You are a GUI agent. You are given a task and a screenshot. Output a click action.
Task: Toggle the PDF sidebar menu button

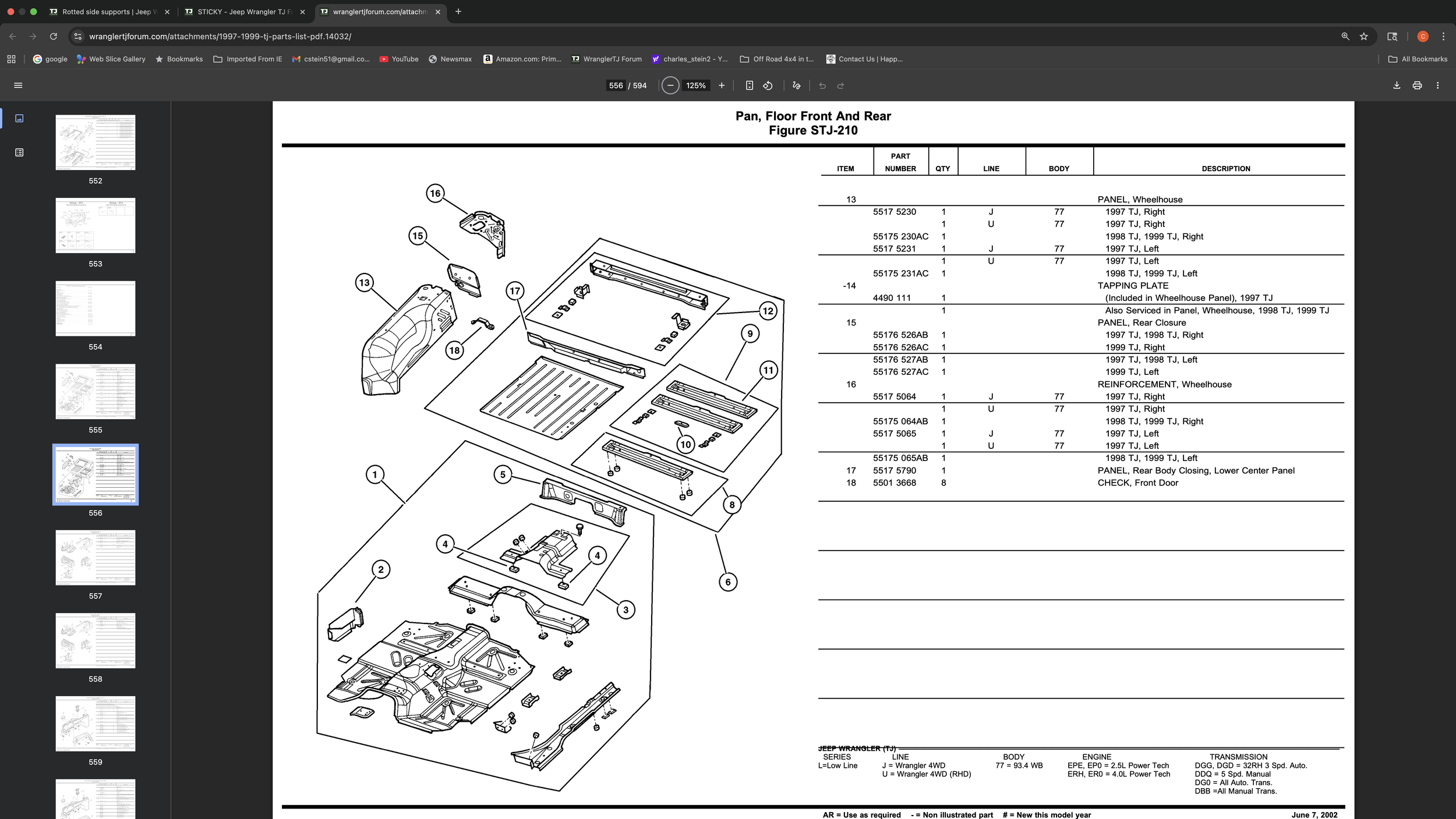click(x=18, y=86)
